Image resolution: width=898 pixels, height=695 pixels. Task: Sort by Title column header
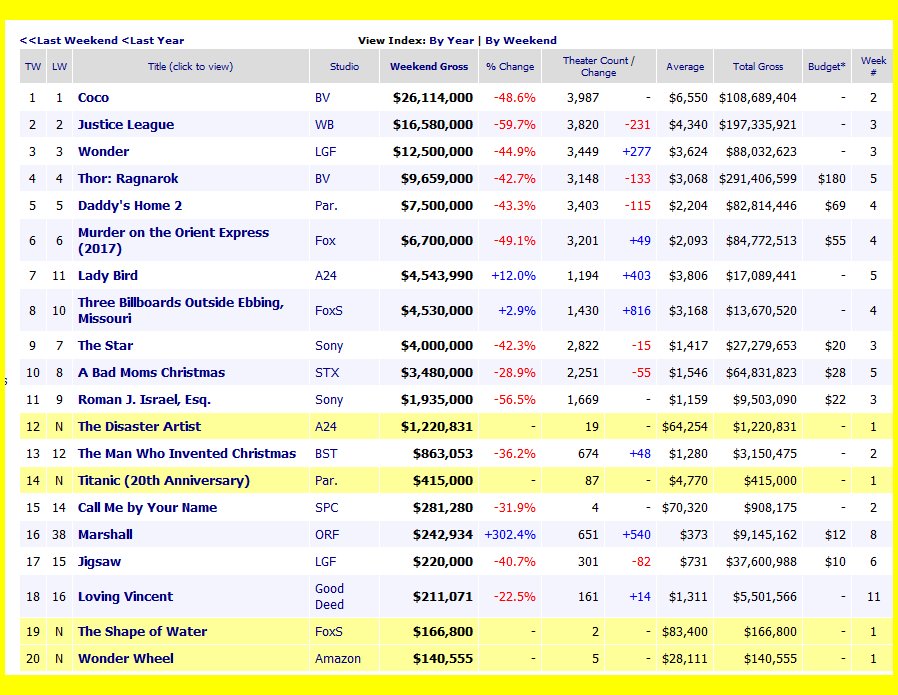coord(190,66)
